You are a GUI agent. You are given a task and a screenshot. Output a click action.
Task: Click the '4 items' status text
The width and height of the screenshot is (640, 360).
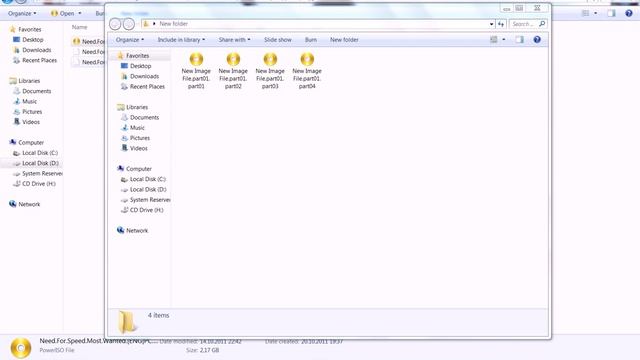tap(158, 315)
